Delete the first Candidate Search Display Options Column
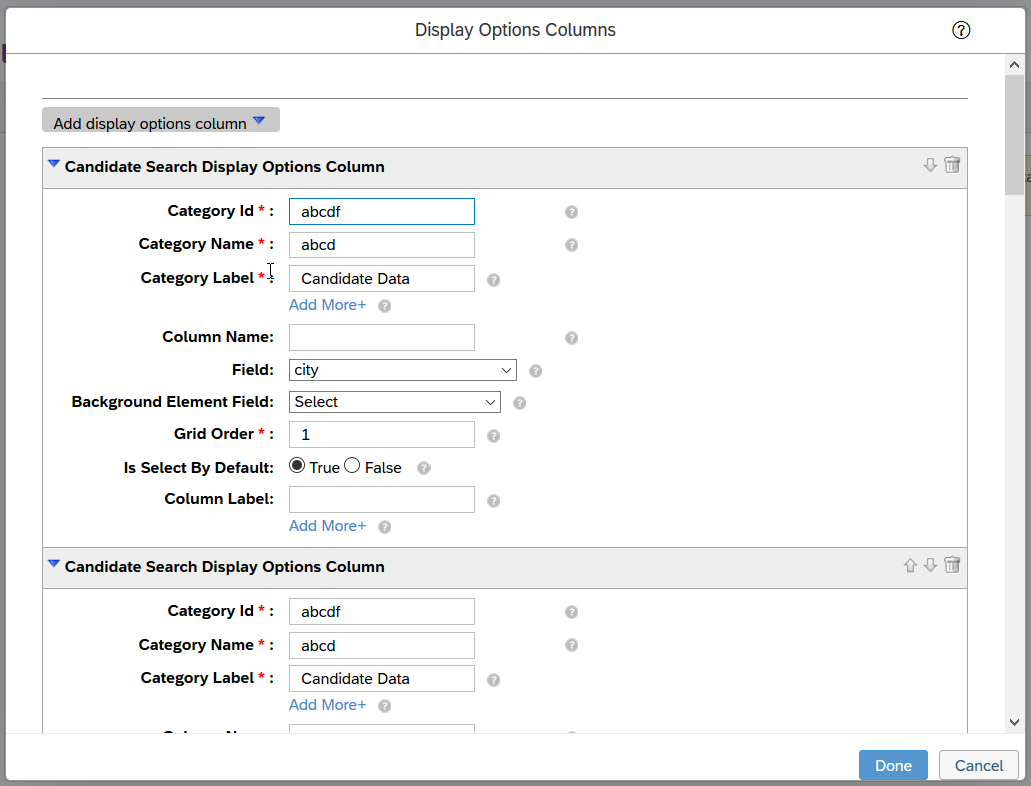The width and height of the screenshot is (1031, 786). [x=952, y=164]
